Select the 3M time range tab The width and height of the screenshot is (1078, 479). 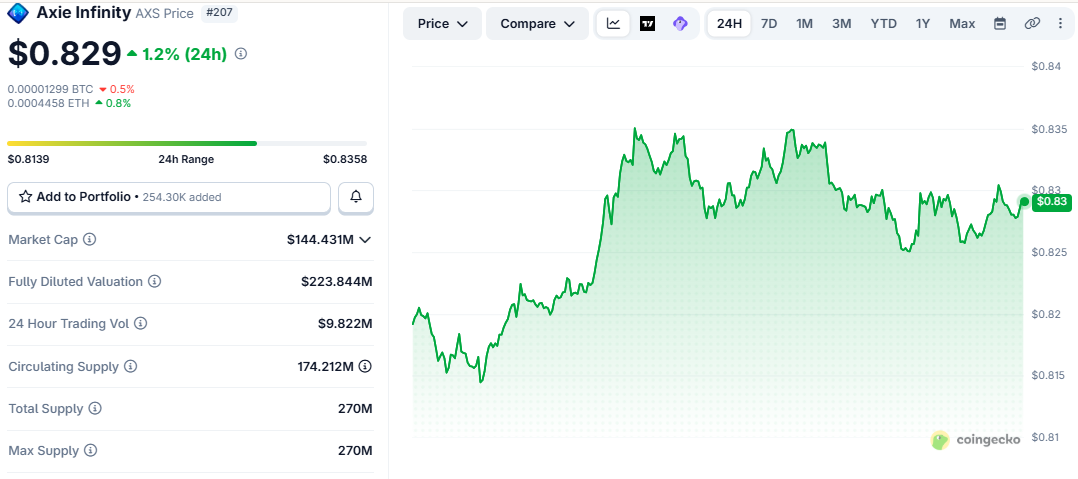(x=842, y=23)
